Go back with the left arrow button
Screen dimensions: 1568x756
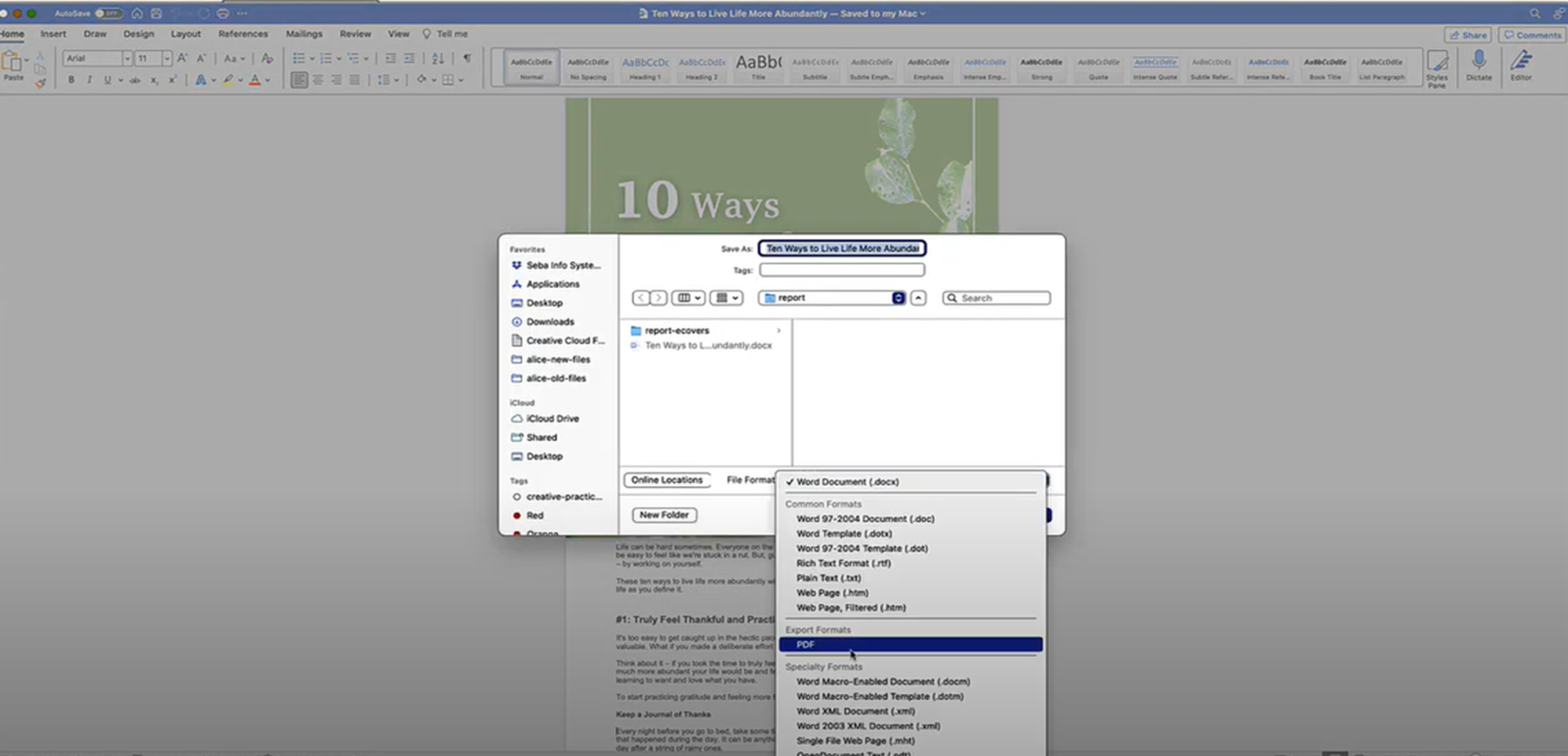(x=641, y=298)
